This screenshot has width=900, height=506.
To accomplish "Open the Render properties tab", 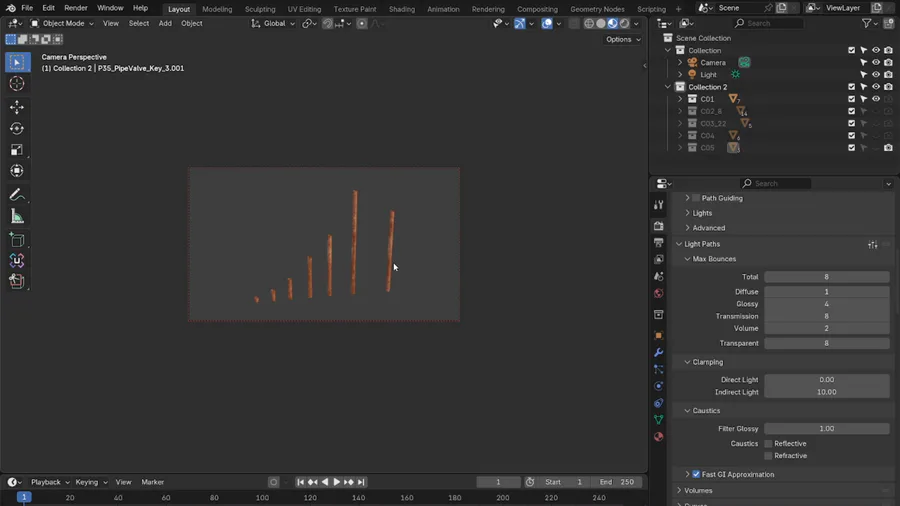I will pyautogui.click(x=658, y=226).
